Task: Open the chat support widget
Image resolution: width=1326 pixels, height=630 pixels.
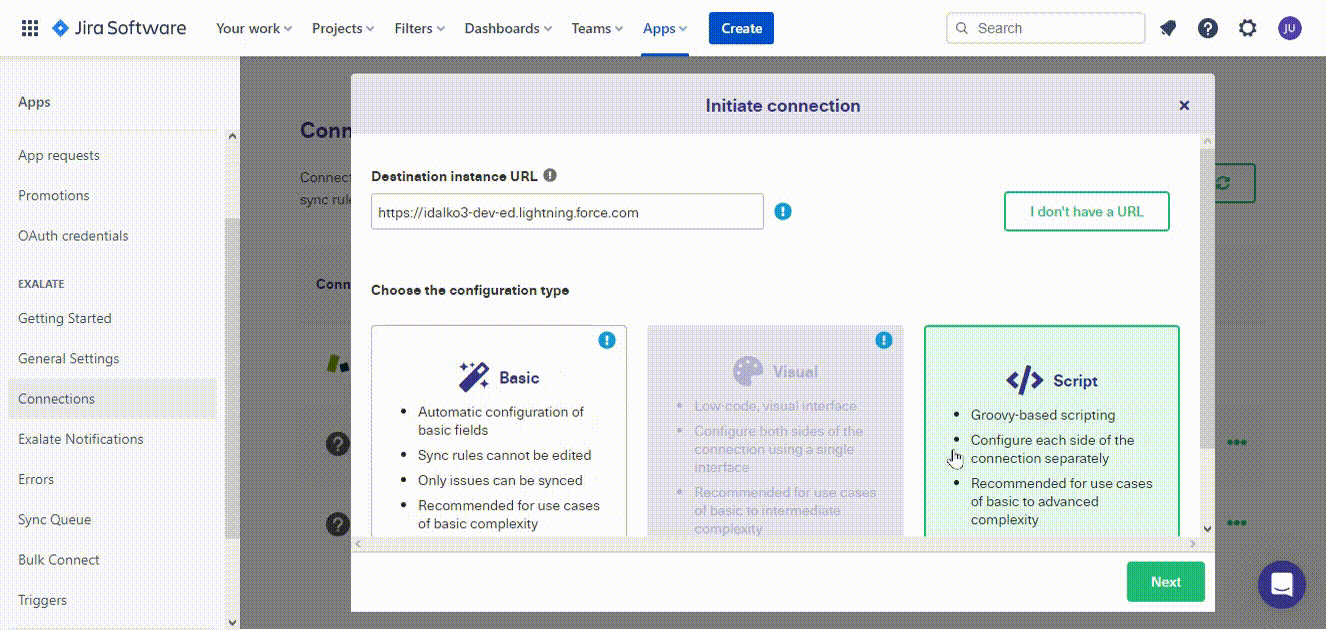Action: pos(1282,584)
